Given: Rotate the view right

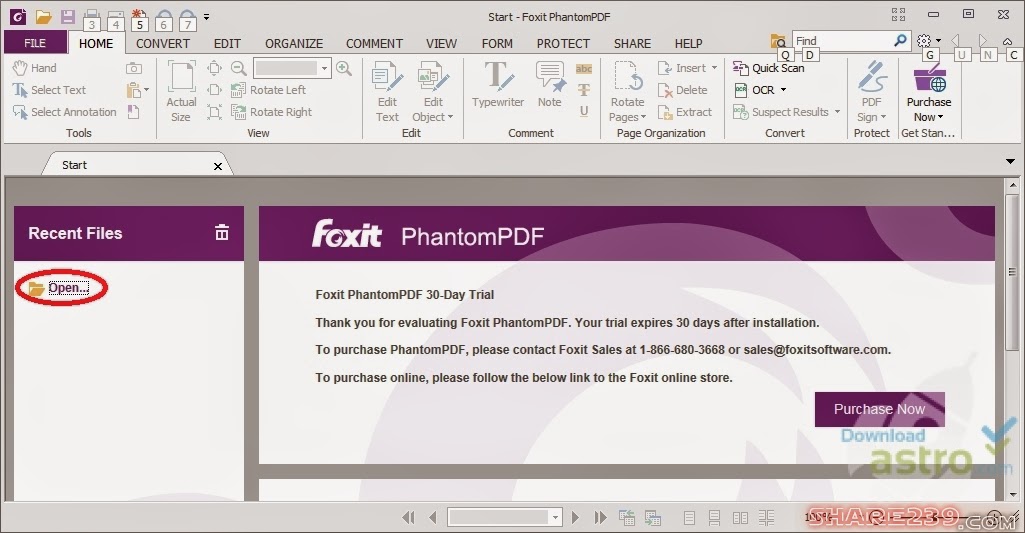Looking at the screenshot, I should point(271,112).
